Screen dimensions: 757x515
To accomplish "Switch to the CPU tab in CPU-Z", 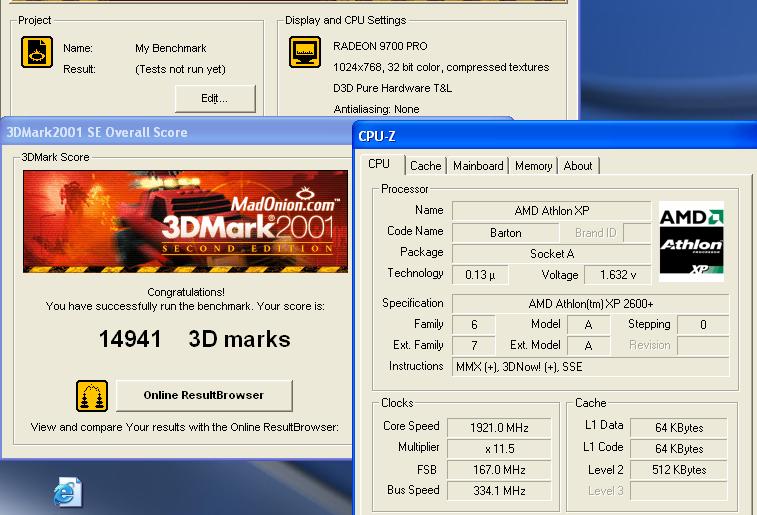I will pyautogui.click(x=379, y=164).
